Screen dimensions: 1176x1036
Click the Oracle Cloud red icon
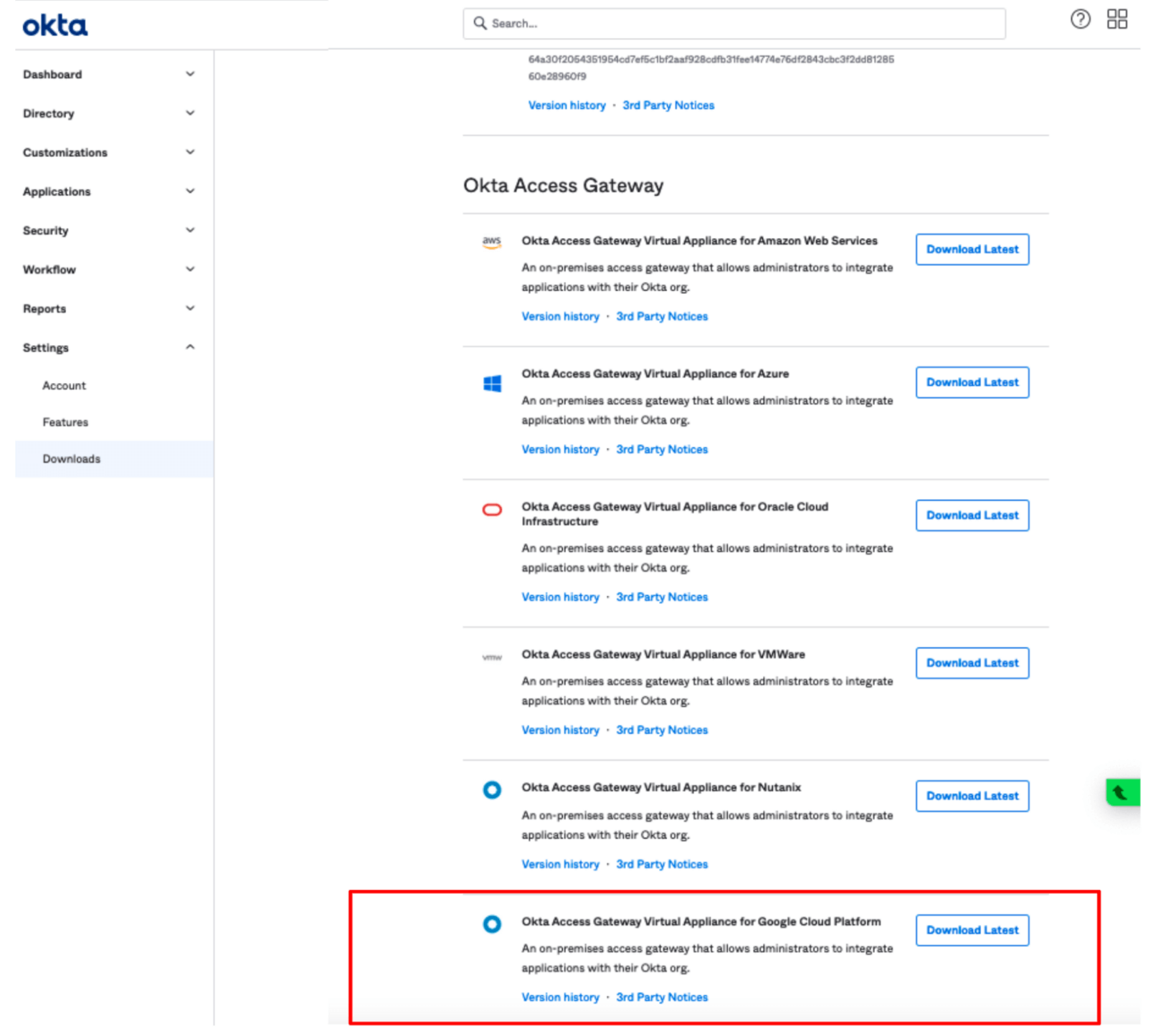(x=492, y=510)
